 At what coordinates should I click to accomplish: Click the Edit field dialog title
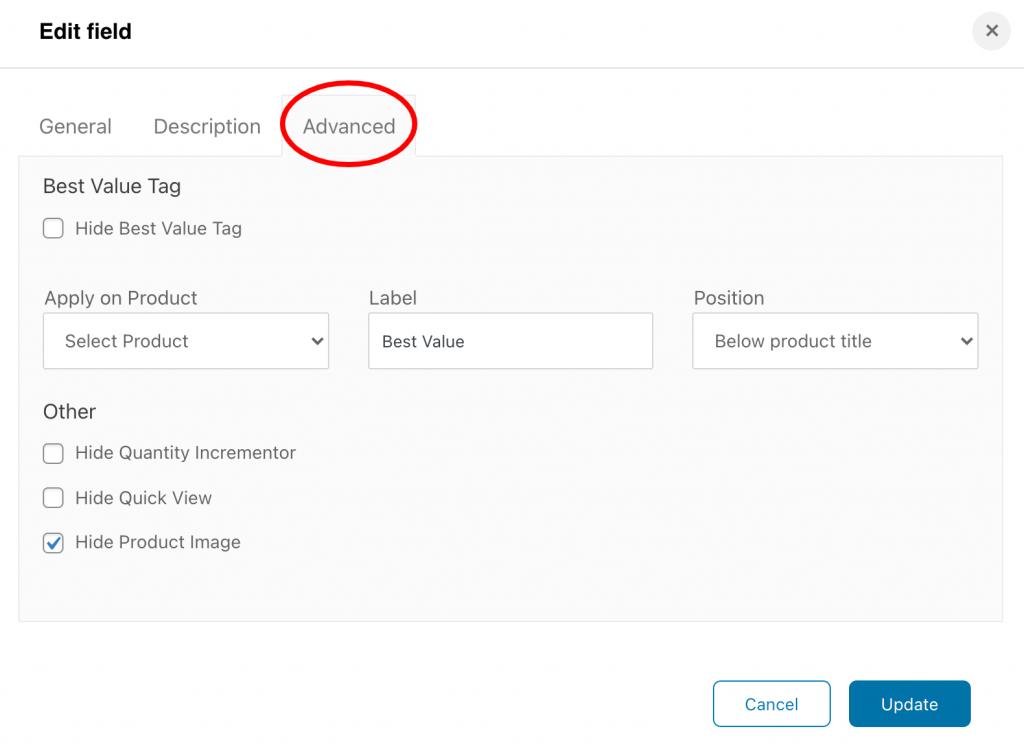(x=86, y=31)
